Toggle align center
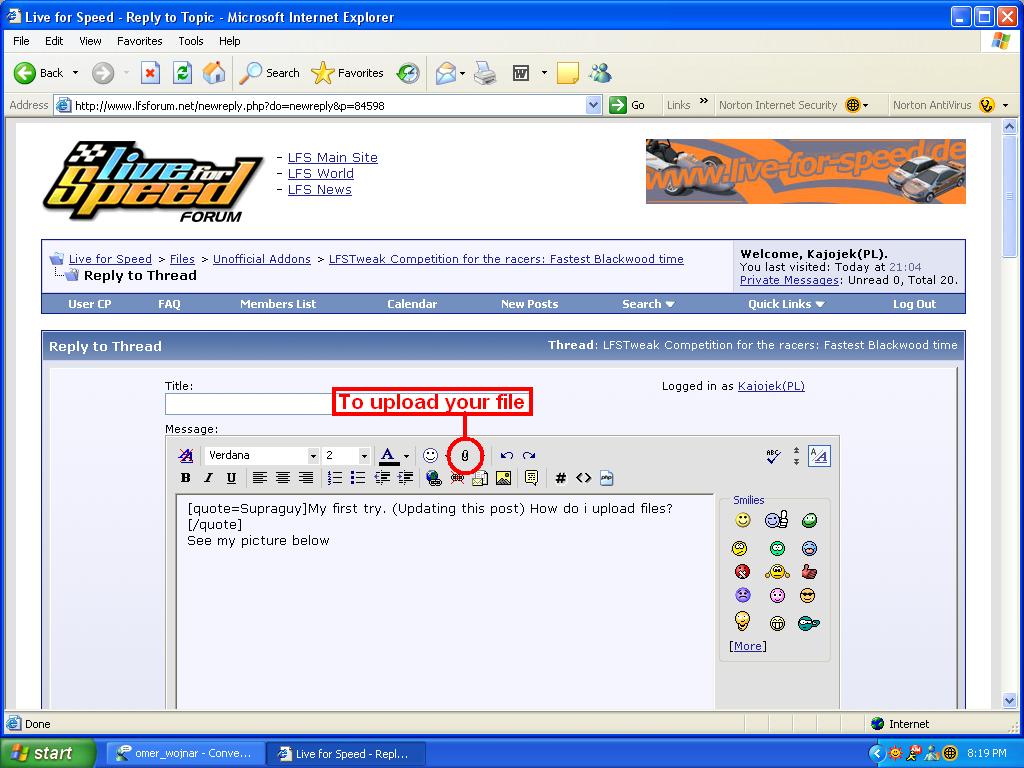Image resolution: width=1024 pixels, height=768 pixels. click(283, 478)
